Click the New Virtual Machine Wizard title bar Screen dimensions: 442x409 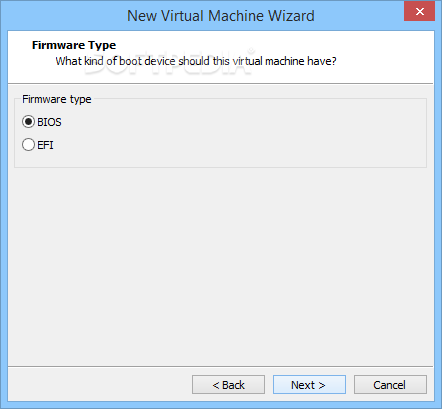[x=221, y=16]
